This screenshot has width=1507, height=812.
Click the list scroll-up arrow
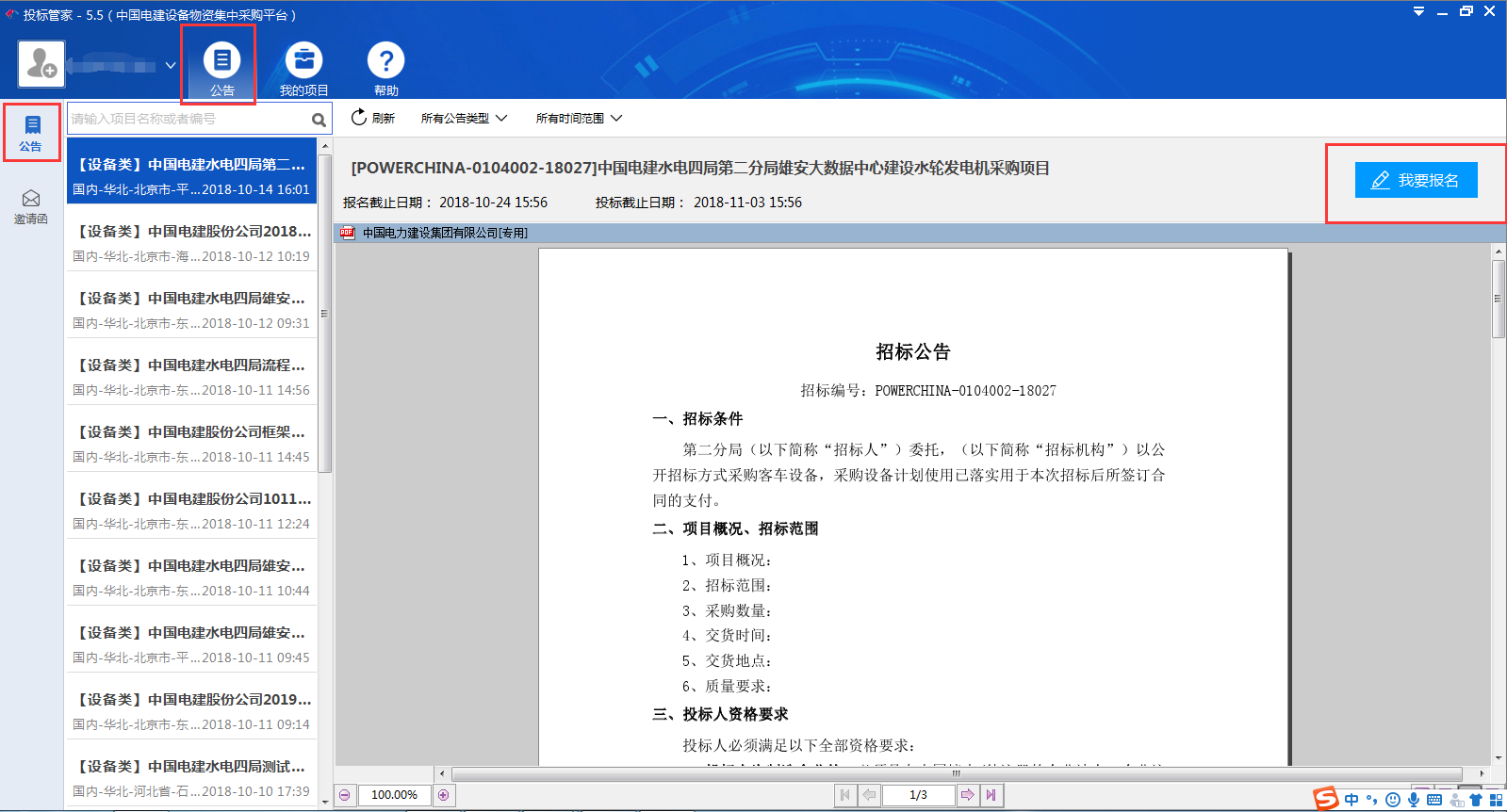pyautogui.click(x=325, y=146)
